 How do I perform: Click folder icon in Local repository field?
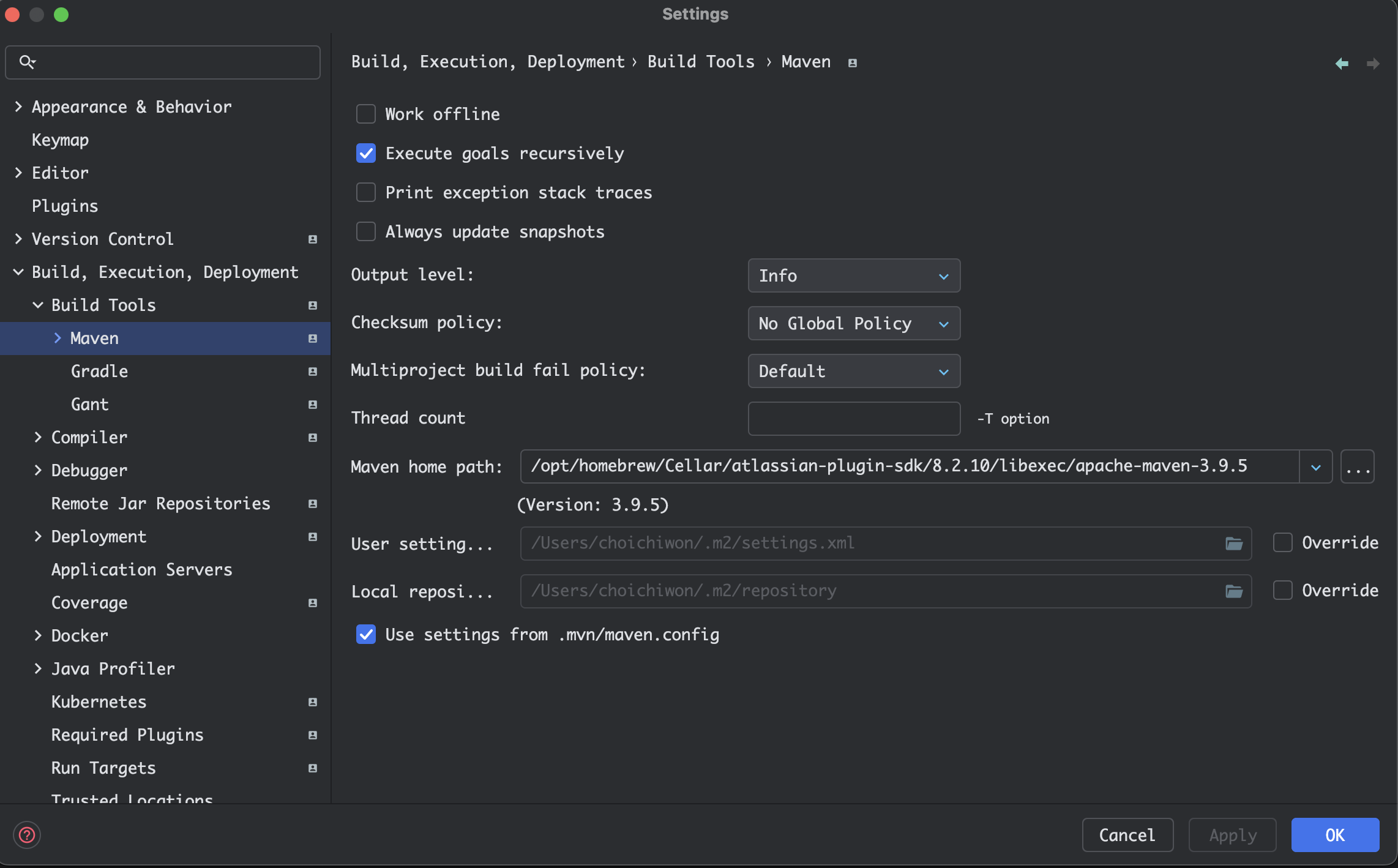(1233, 591)
